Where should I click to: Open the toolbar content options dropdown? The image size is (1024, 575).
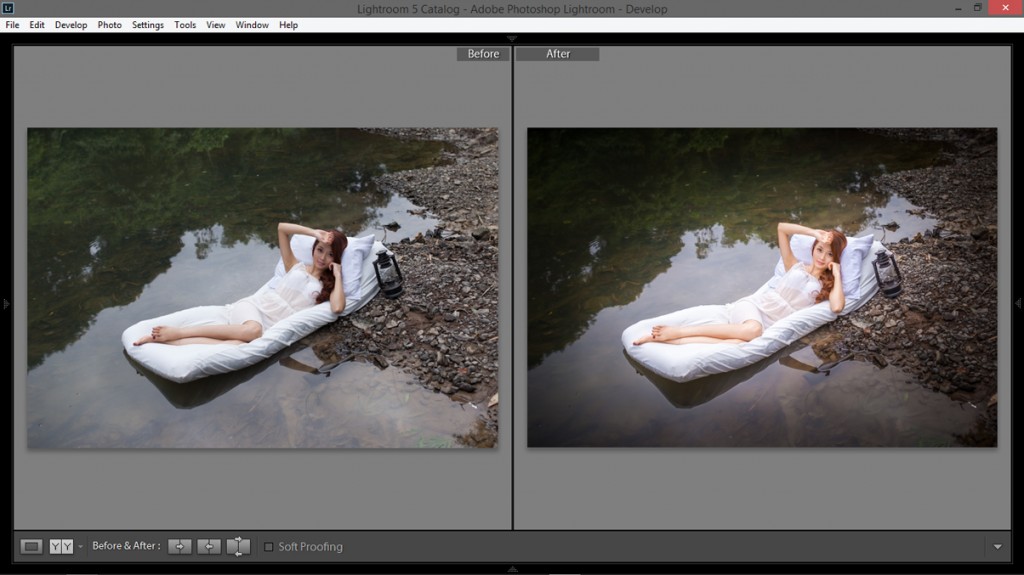tap(997, 547)
